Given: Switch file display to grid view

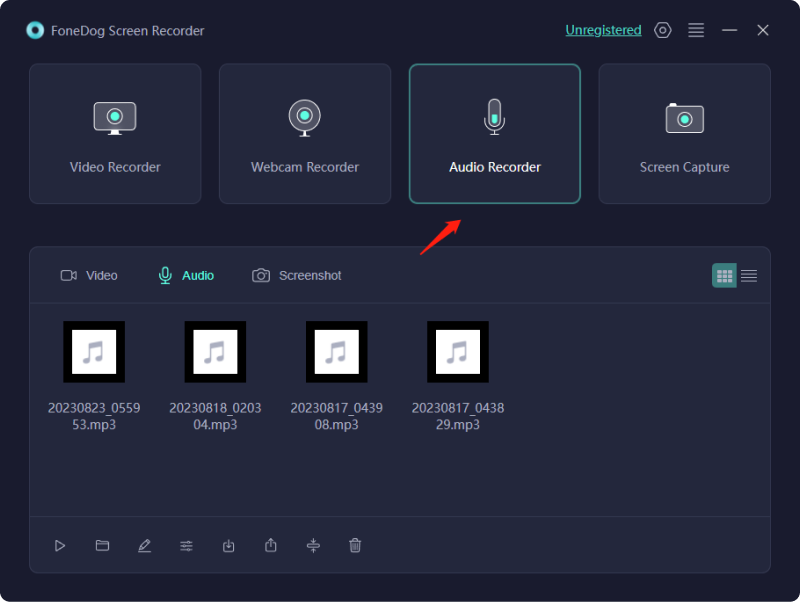Looking at the screenshot, I should (724, 275).
